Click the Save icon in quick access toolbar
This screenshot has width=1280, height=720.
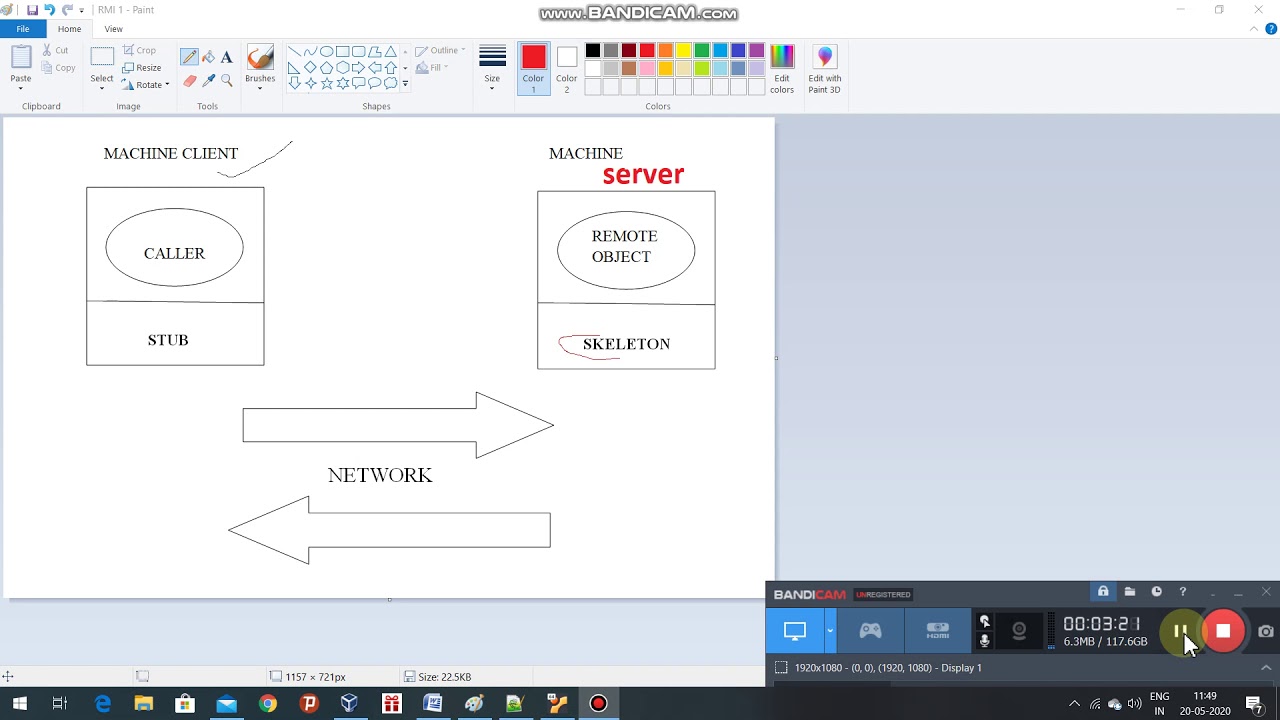pos(32,10)
